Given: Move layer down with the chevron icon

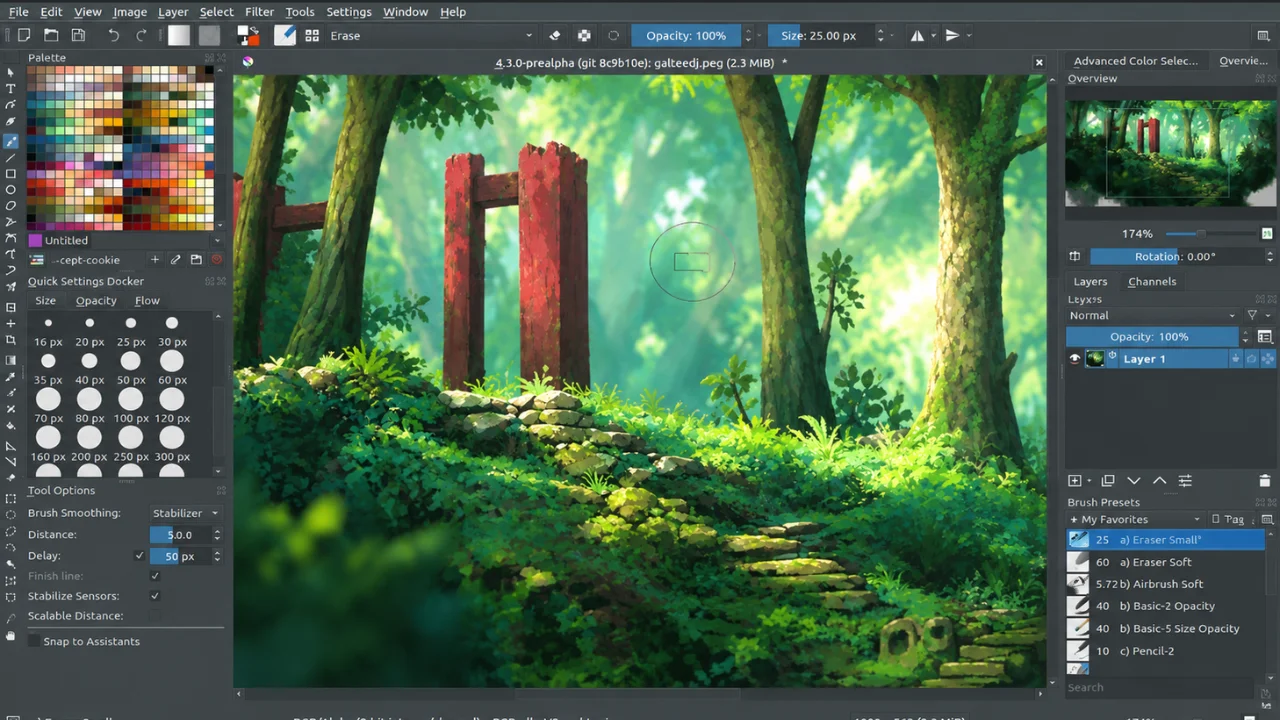Looking at the screenshot, I should pyautogui.click(x=1133, y=481).
